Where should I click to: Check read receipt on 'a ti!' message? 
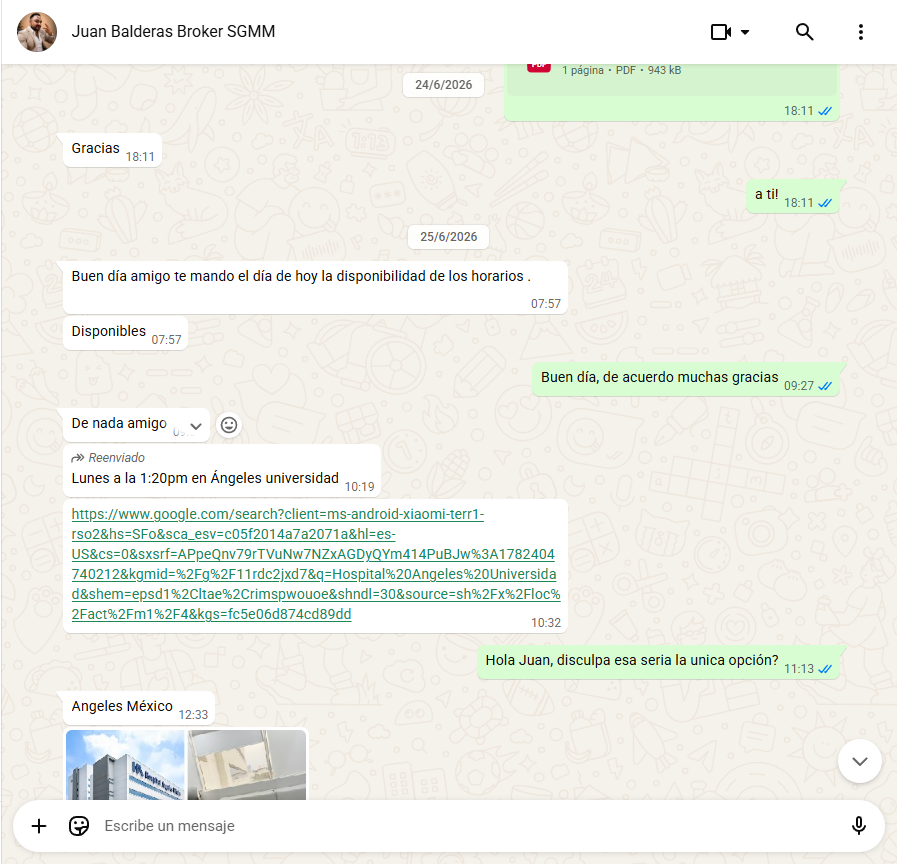[x=824, y=203]
